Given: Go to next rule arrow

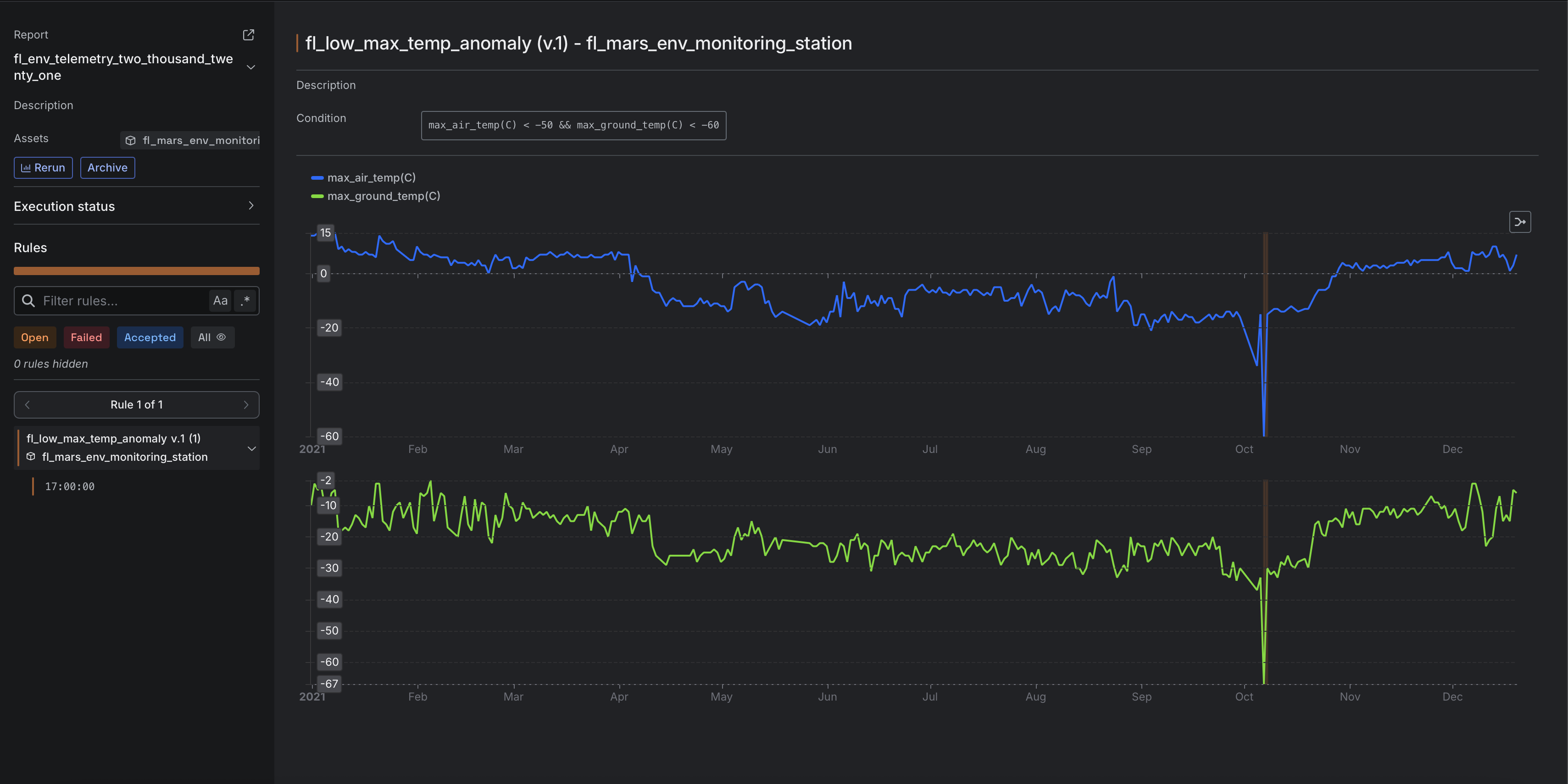Looking at the screenshot, I should 246,404.
